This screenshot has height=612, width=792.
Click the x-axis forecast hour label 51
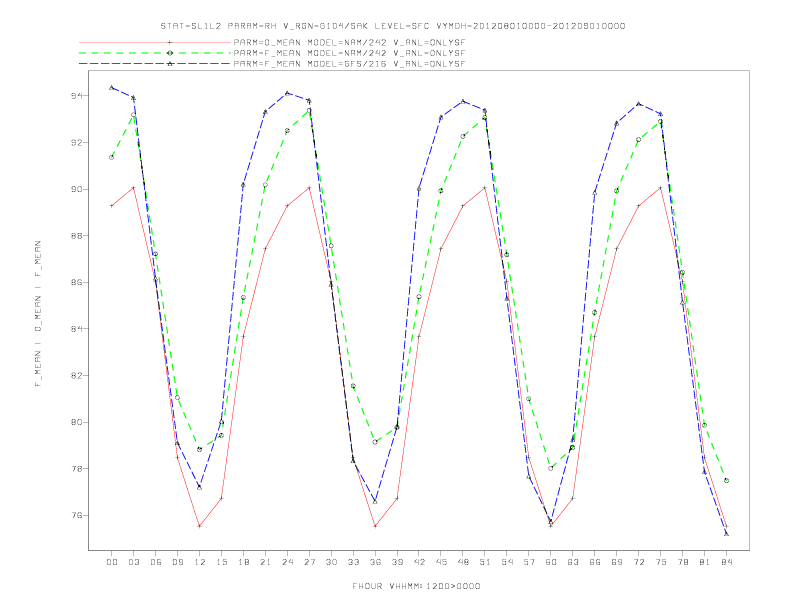click(485, 562)
